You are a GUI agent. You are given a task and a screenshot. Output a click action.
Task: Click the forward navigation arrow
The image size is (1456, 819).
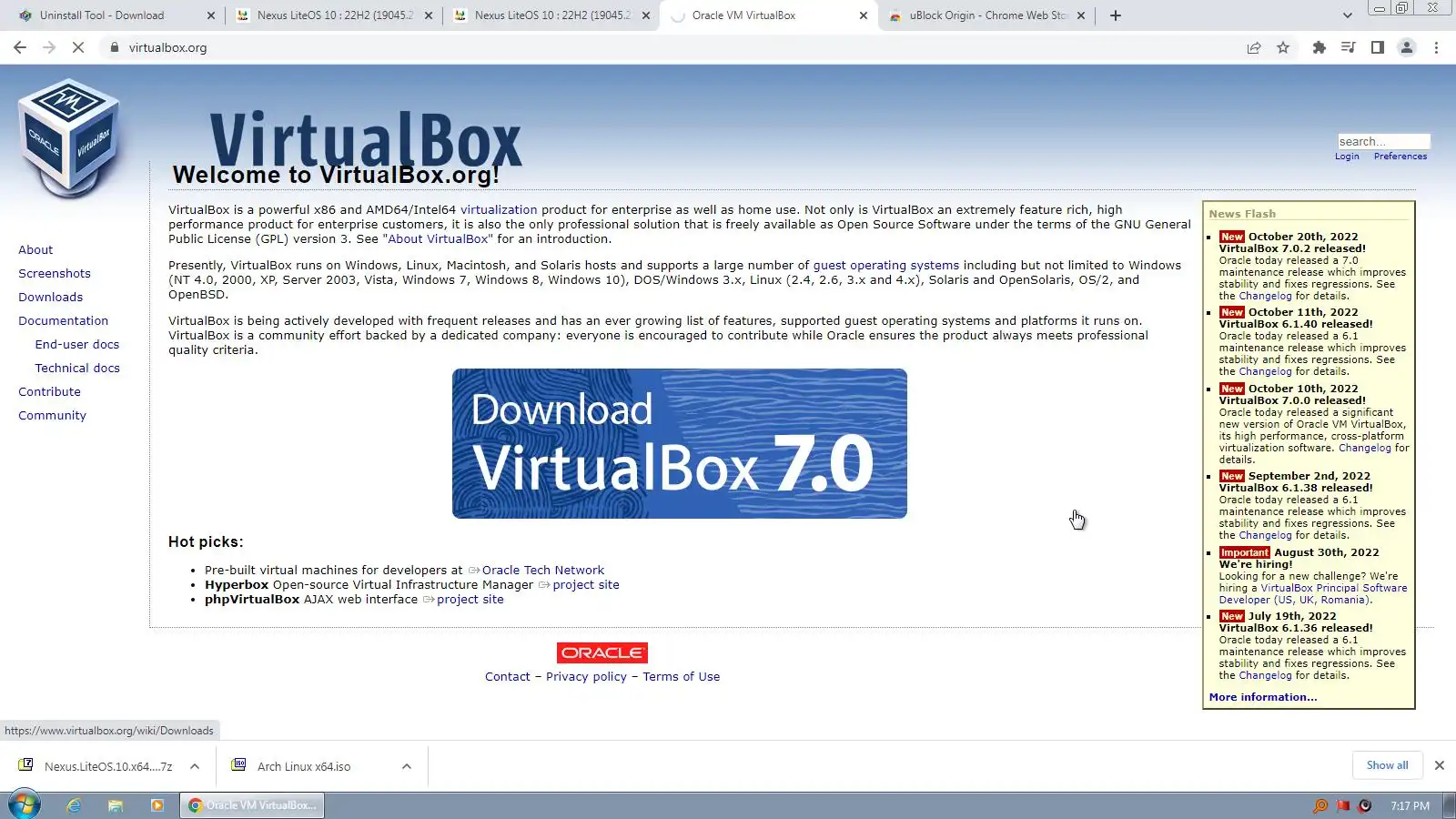[49, 47]
